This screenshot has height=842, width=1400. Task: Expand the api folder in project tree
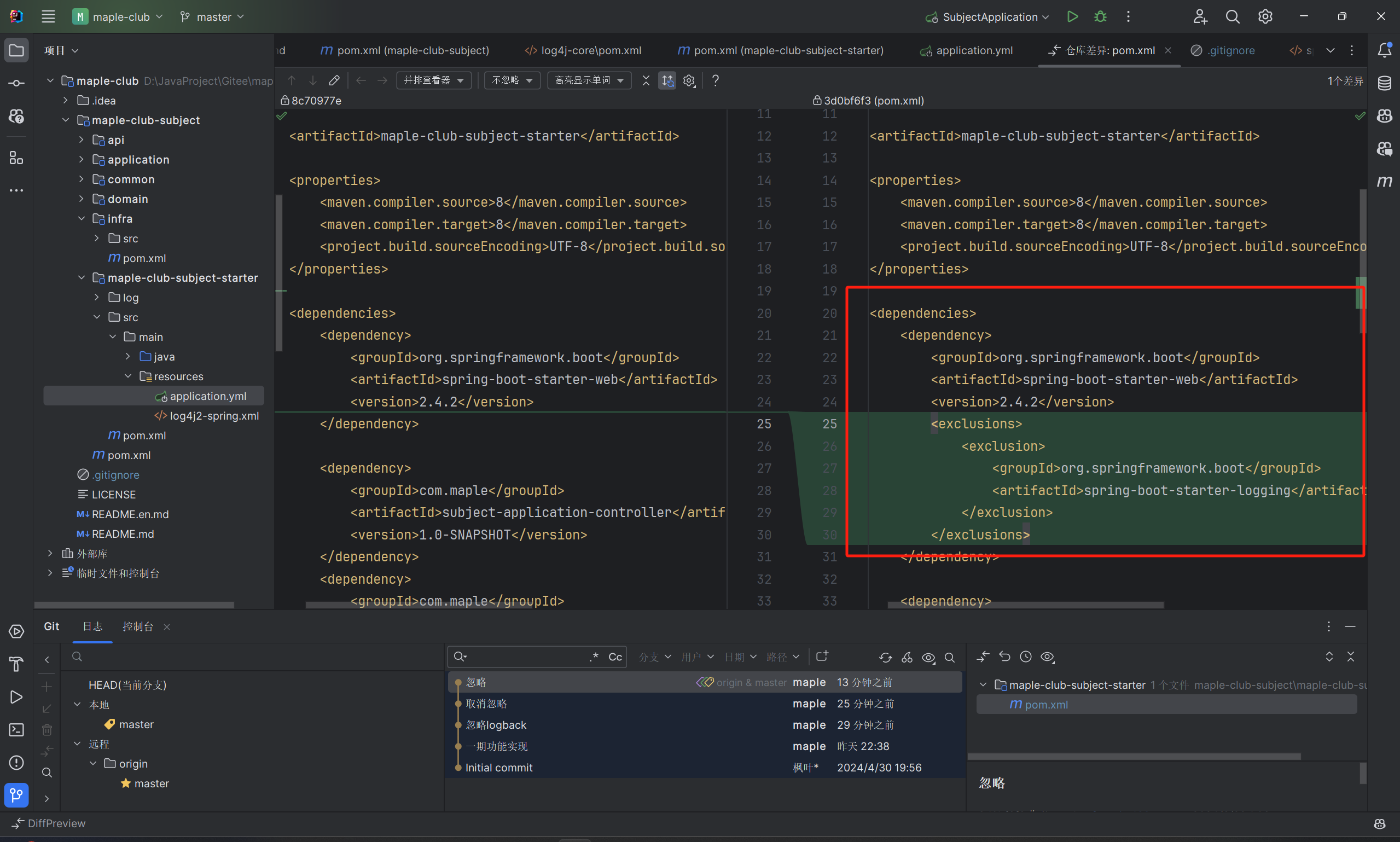pyautogui.click(x=81, y=140)
